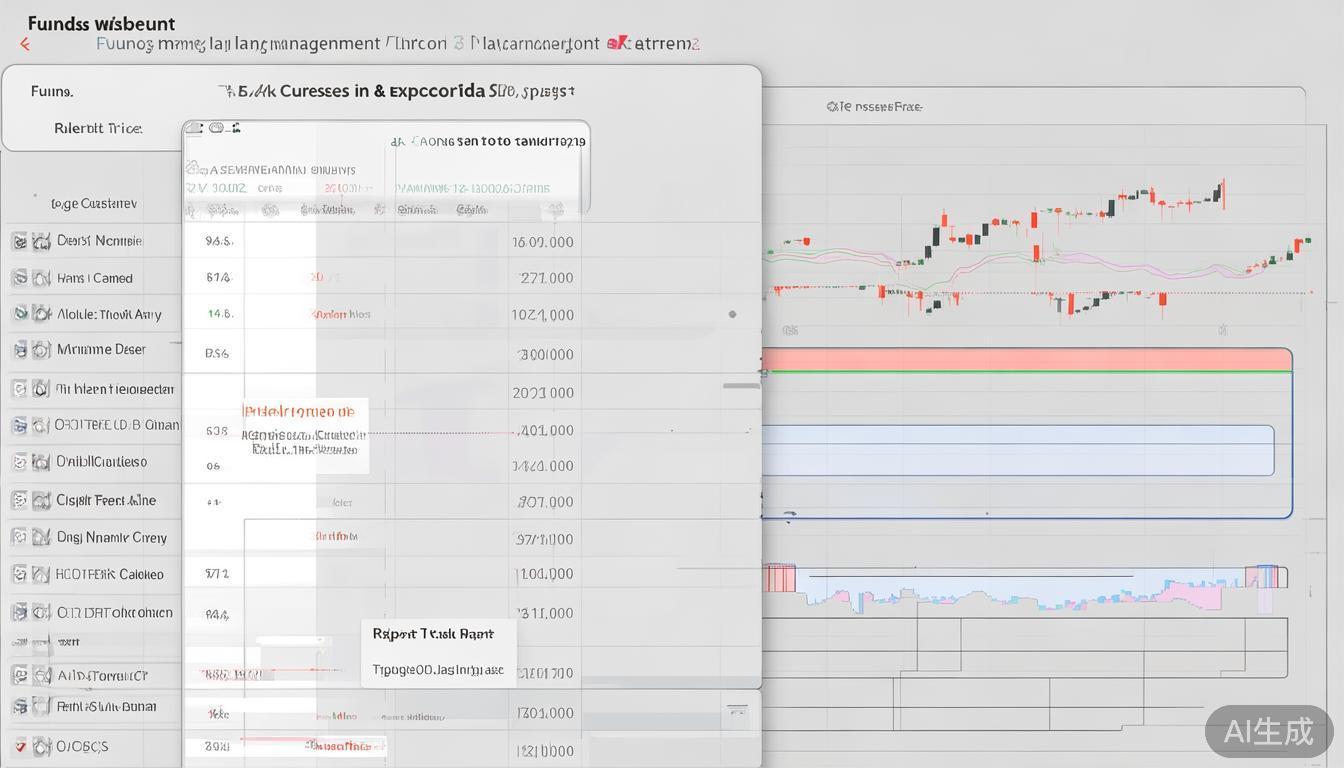
Task: Toggle the red checked box beside OJOBCS
Action: 19,746
